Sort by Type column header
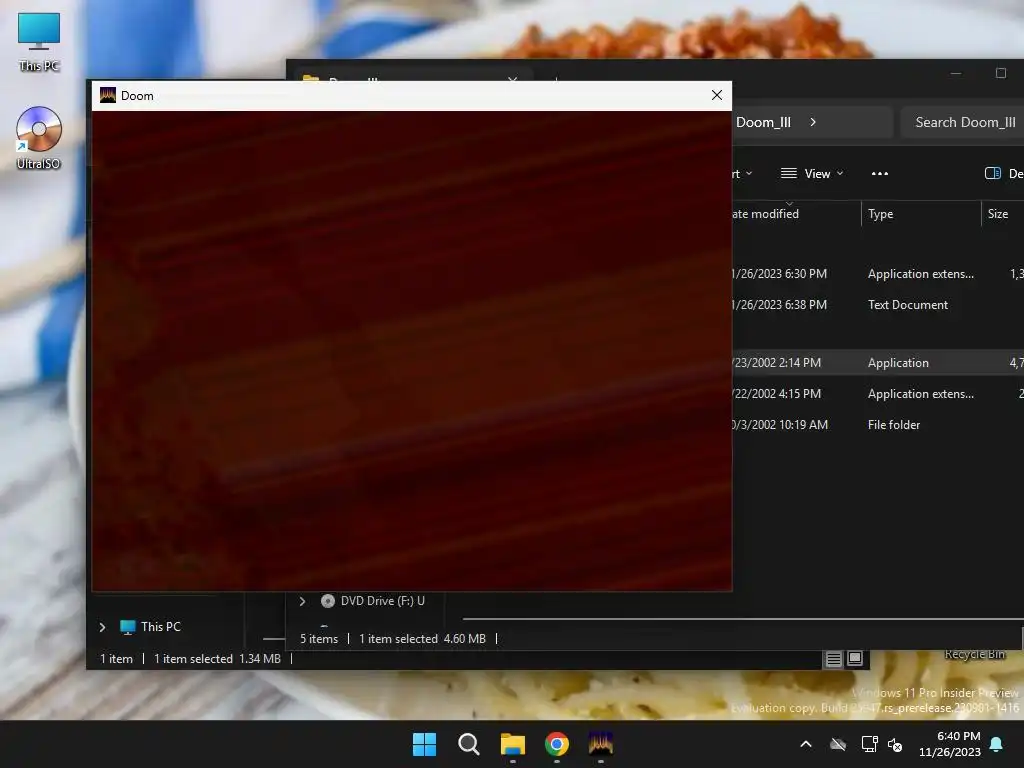The height and width of the screenshot is (768, 1024). pyautogui.click(x=921, y=214)
